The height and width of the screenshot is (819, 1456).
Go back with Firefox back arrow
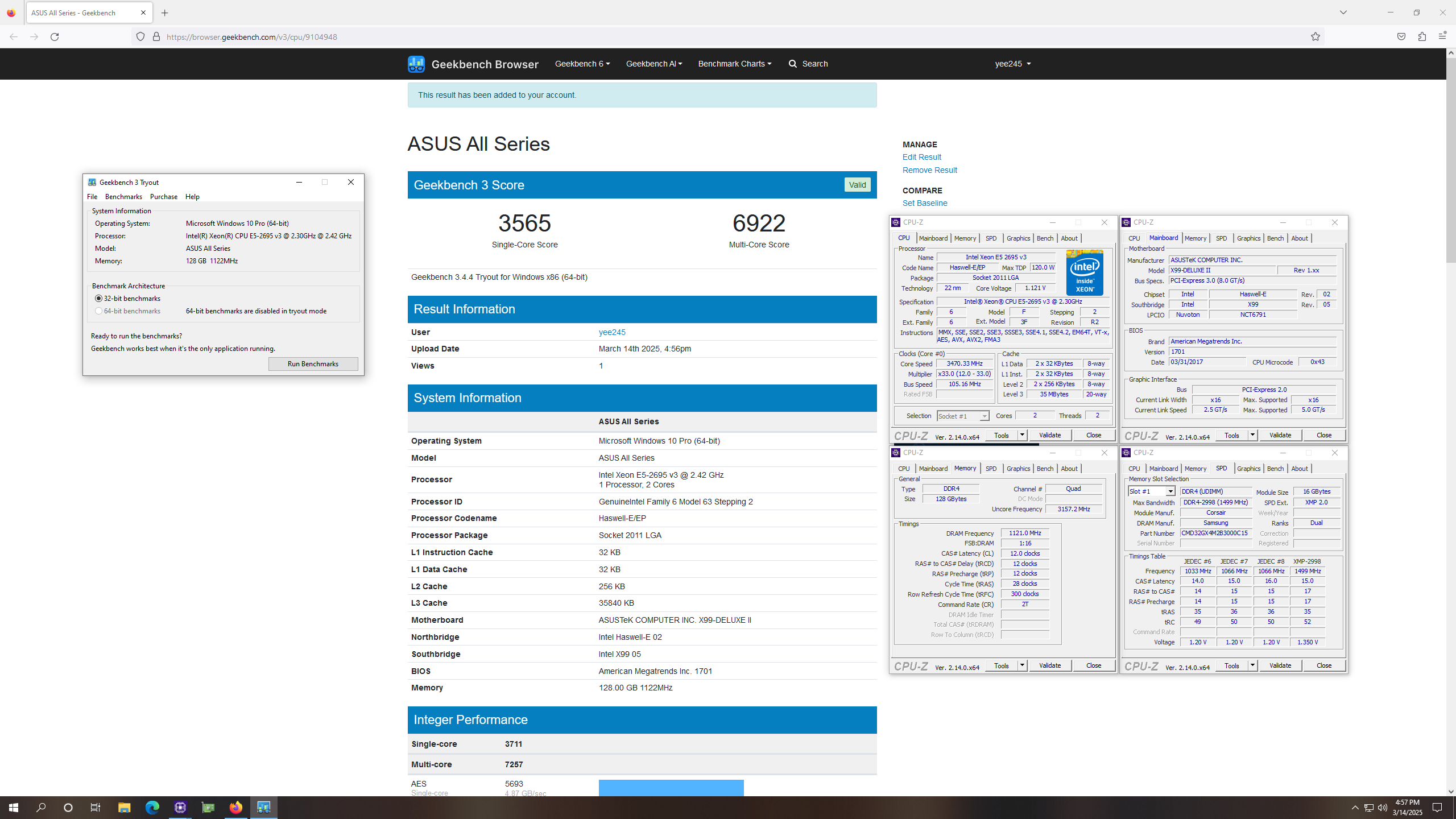tap(14, 37)
